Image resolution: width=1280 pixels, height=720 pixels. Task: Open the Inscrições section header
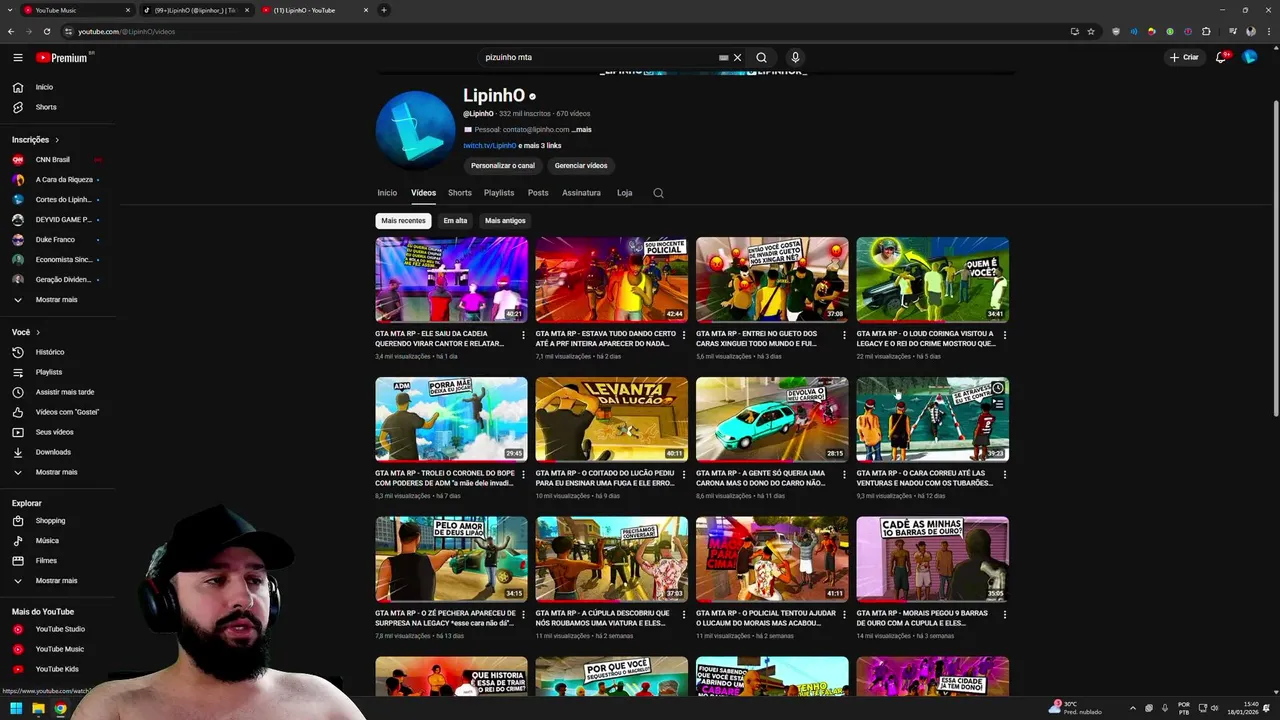(36, 140)
